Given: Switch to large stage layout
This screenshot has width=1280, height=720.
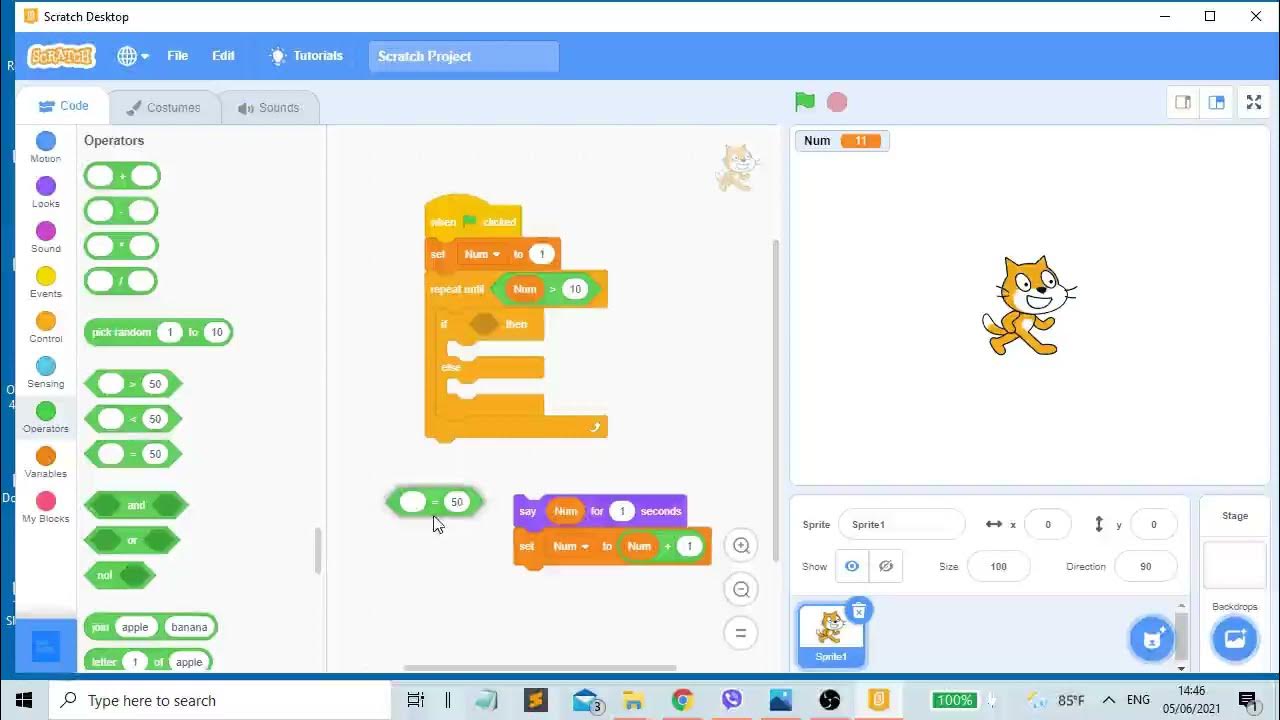Looking at the screenshot, I should 1217,102.
